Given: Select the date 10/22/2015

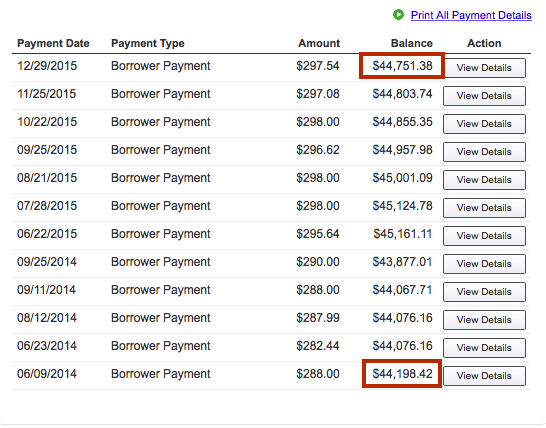Looking at the screenshot, I should [x=47, y=122].
